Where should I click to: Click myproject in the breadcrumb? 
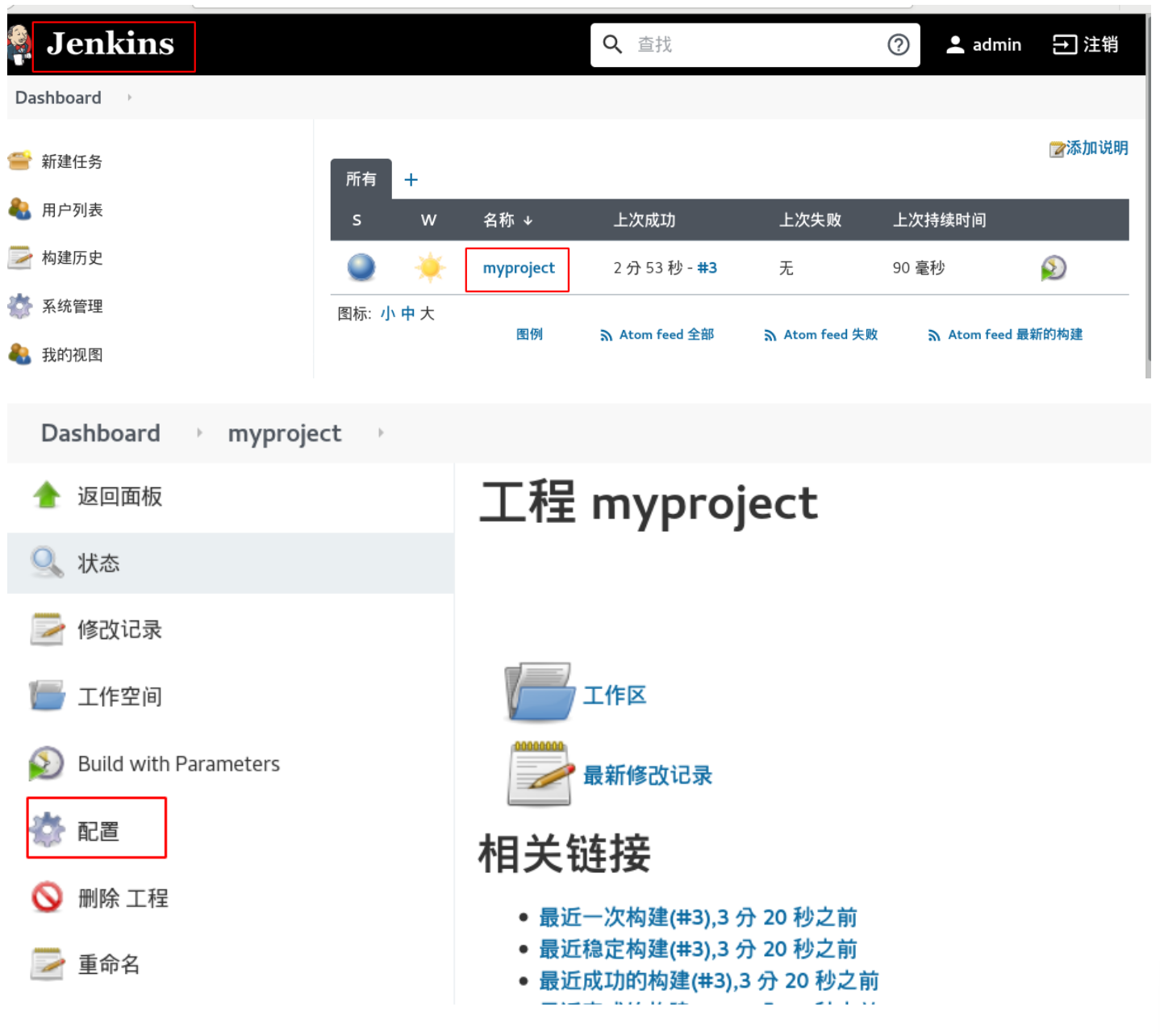285,434
